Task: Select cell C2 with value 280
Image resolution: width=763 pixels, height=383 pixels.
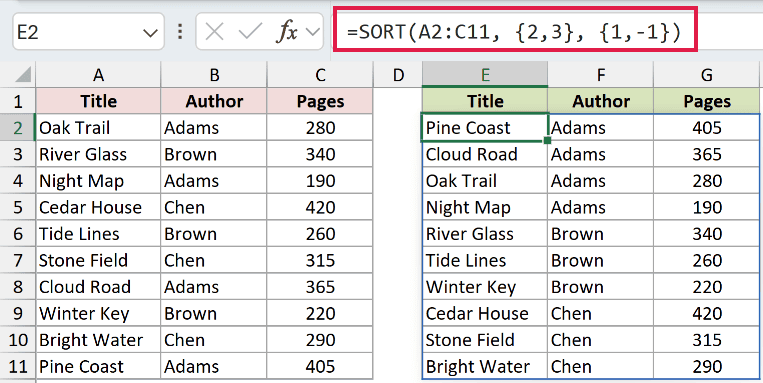Action: click(320, 128)
